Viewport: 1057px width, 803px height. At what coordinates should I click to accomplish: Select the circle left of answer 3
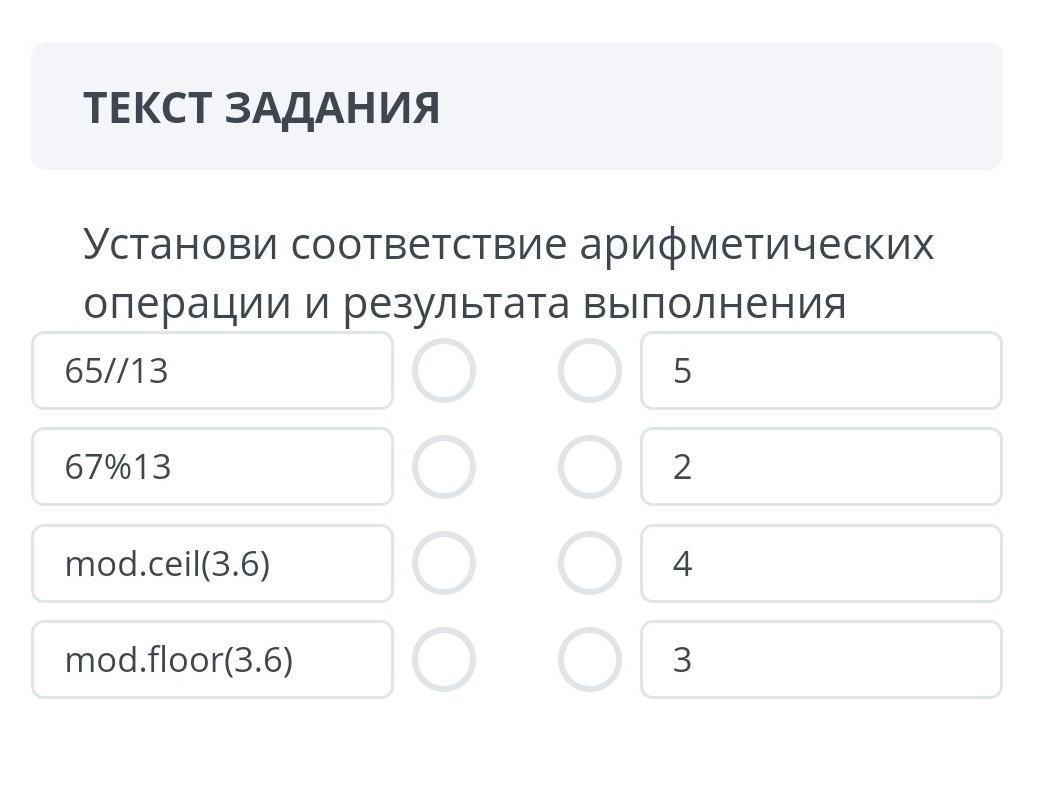590,660
